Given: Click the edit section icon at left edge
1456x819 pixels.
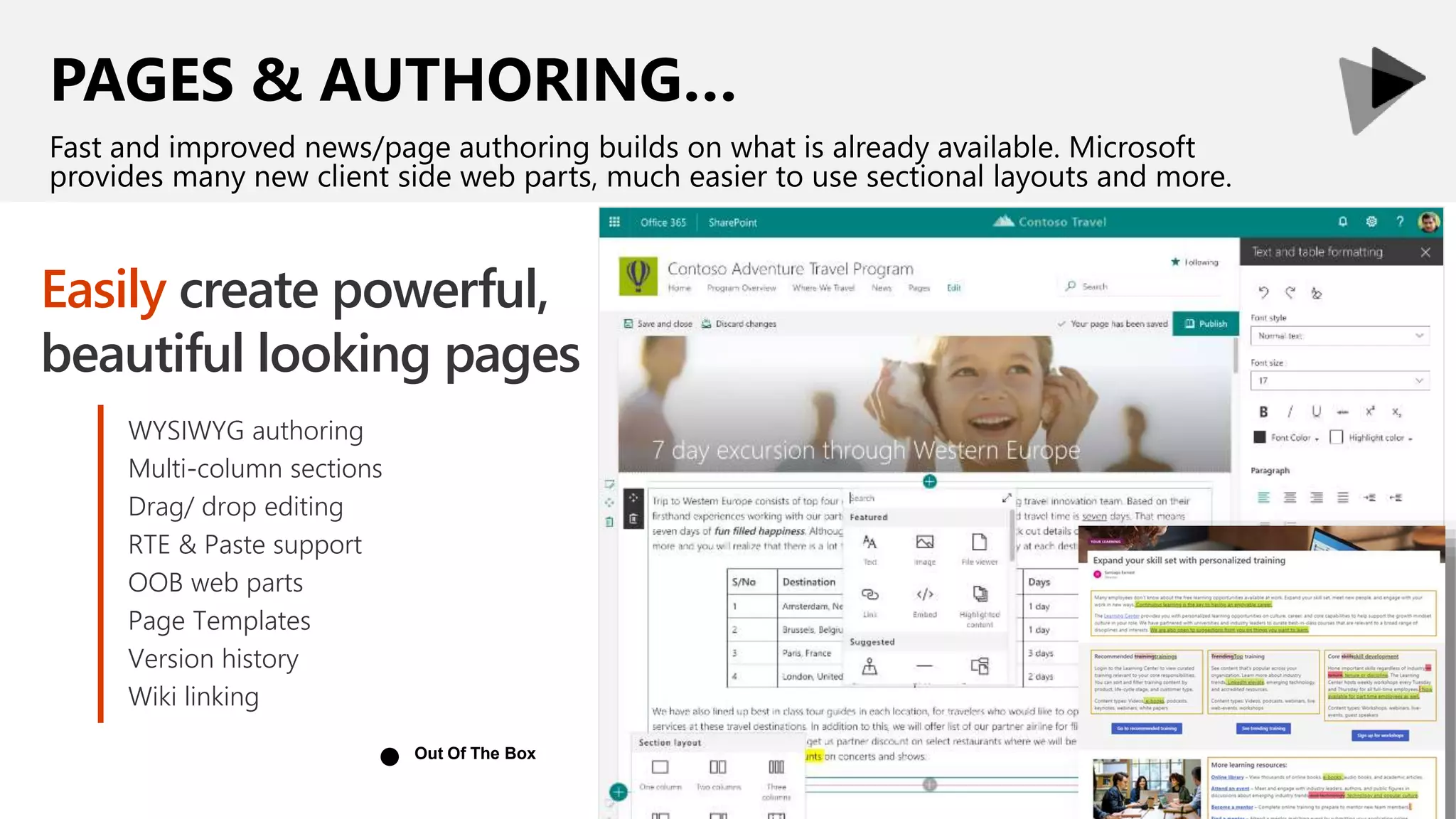Looking at the screenshot, I should coord(609,484).
